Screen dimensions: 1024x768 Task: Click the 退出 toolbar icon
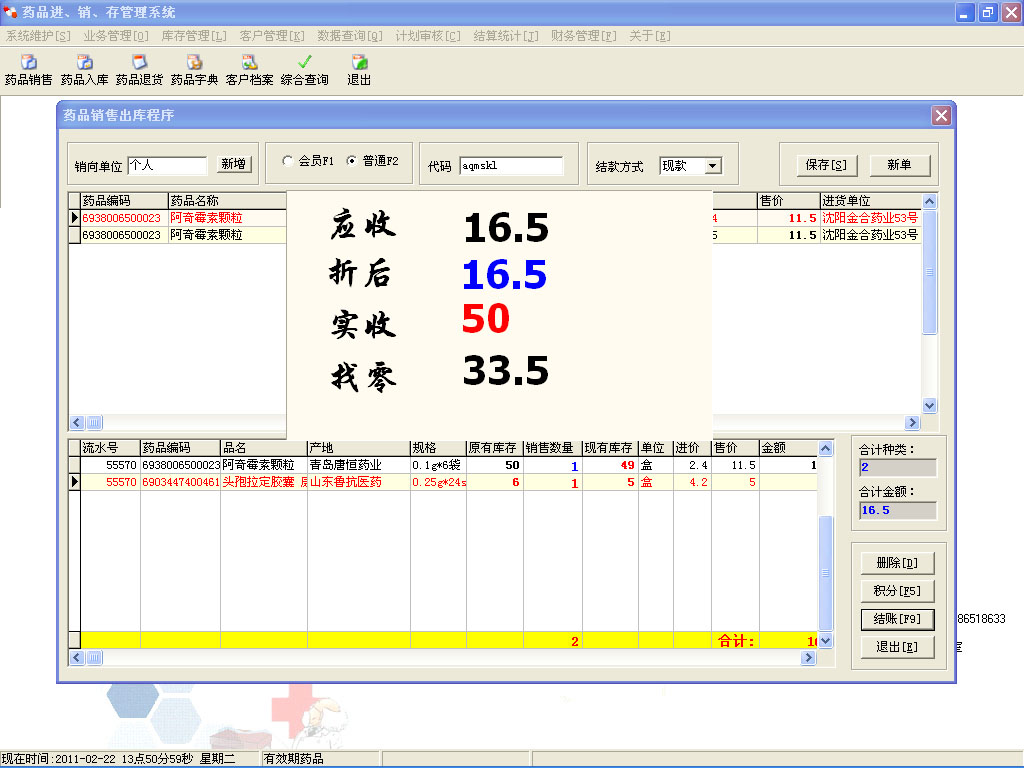pyautogui.click(x=359, y=69)
